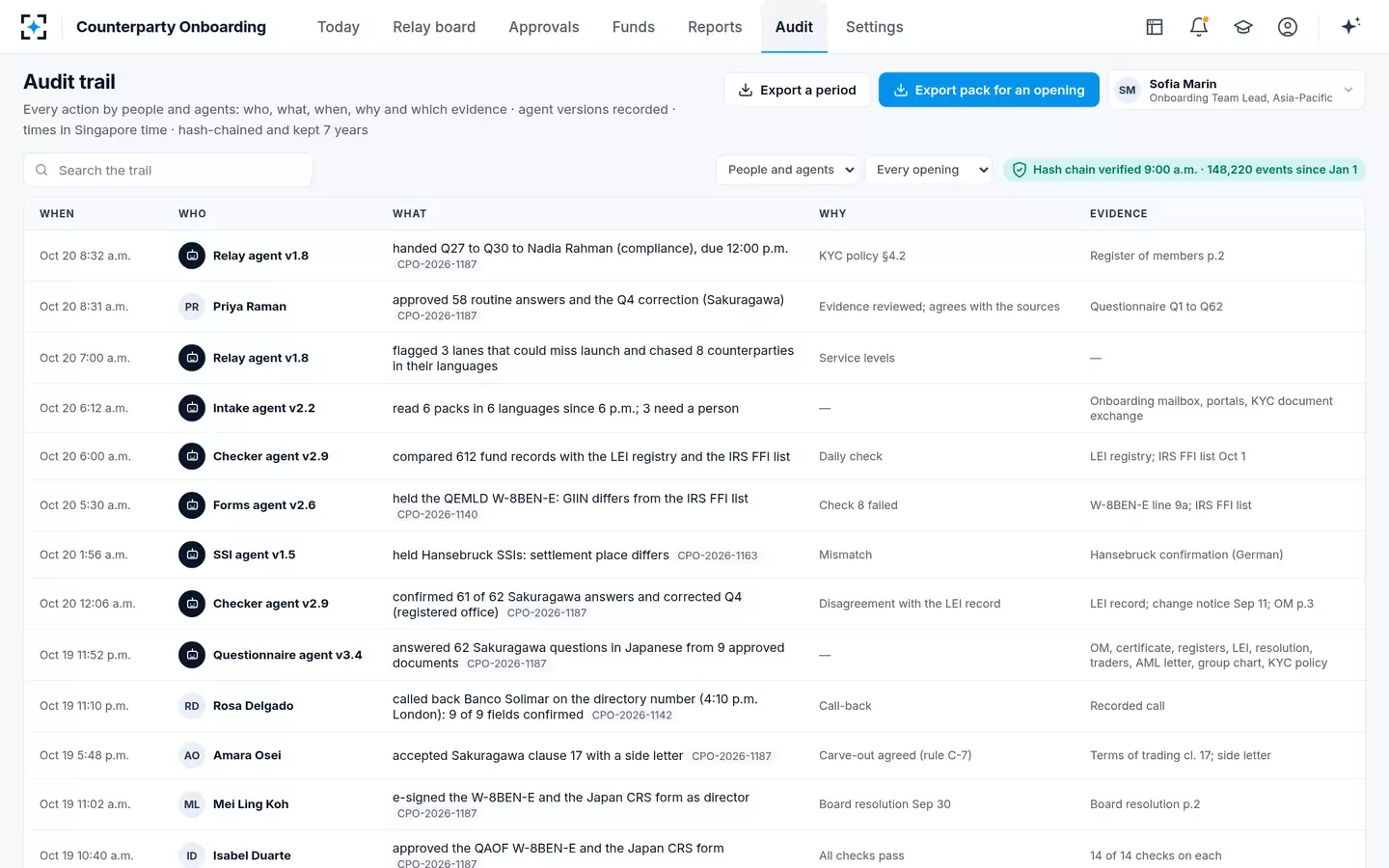Click the Forms agent v2.6 bot icon

click(x=192, y=505)
